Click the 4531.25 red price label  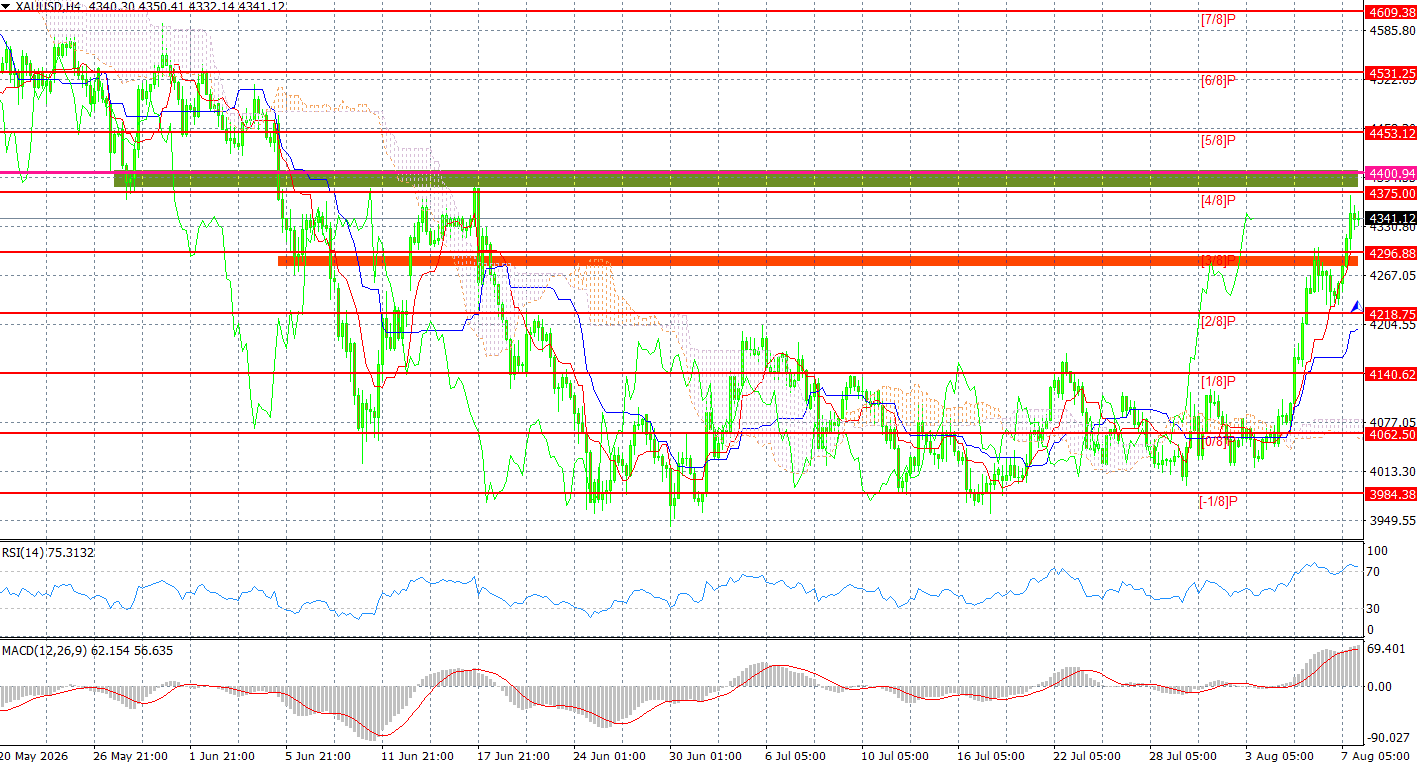[x=1392, y=74]
